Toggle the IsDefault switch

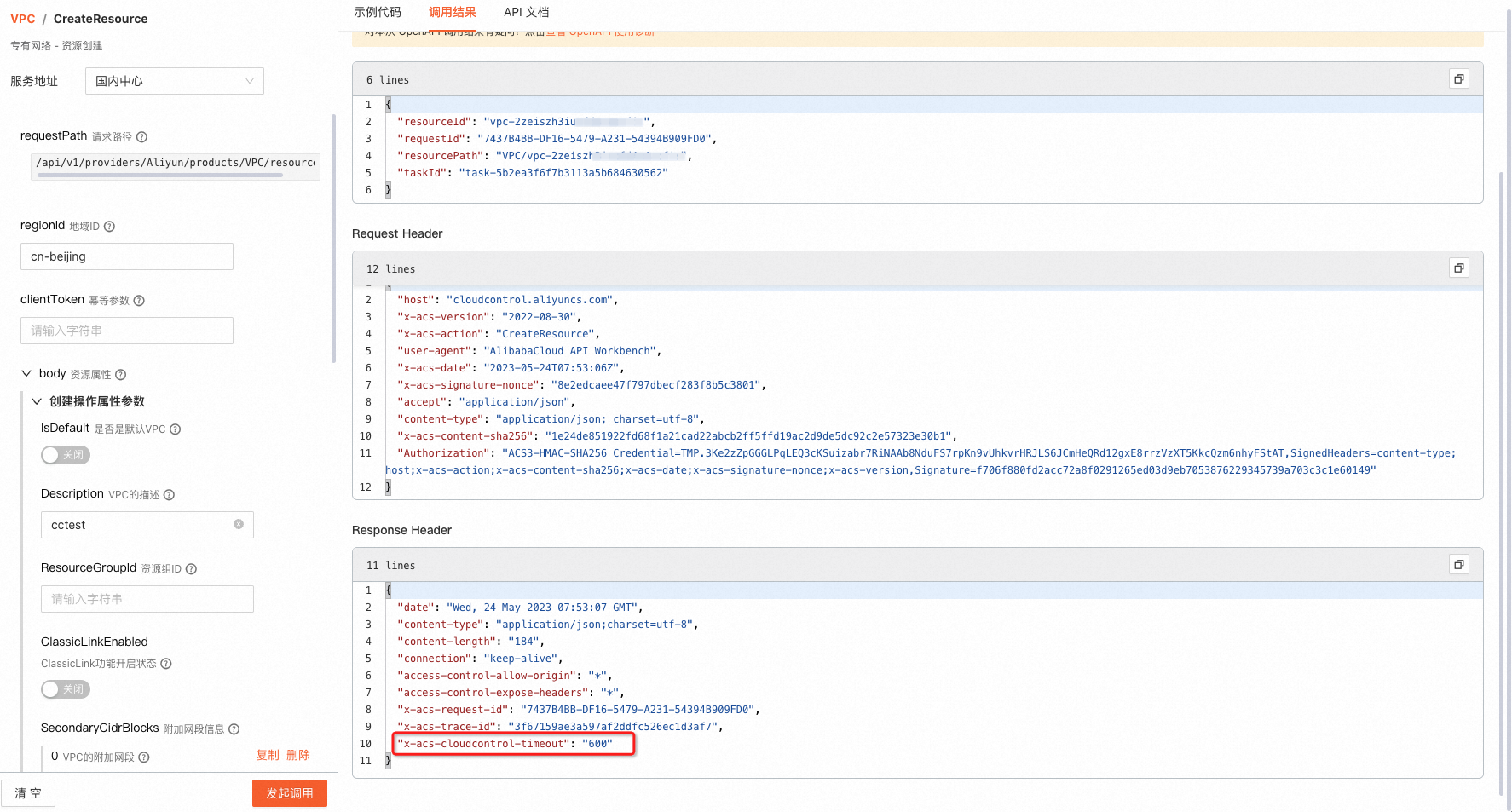66,455
